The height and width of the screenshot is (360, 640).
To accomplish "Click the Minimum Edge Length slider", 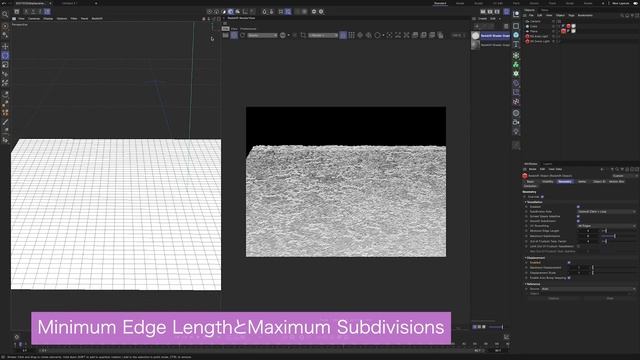I will (x=619, y=231).
